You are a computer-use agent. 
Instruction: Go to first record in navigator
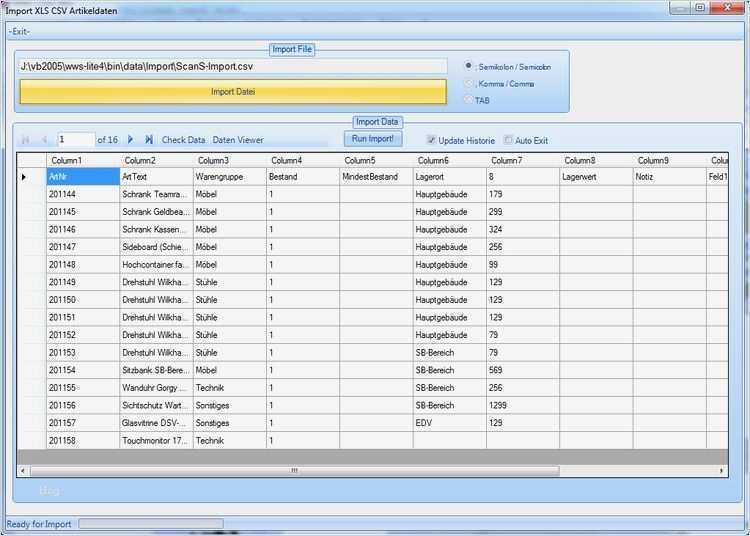point(26,140)
